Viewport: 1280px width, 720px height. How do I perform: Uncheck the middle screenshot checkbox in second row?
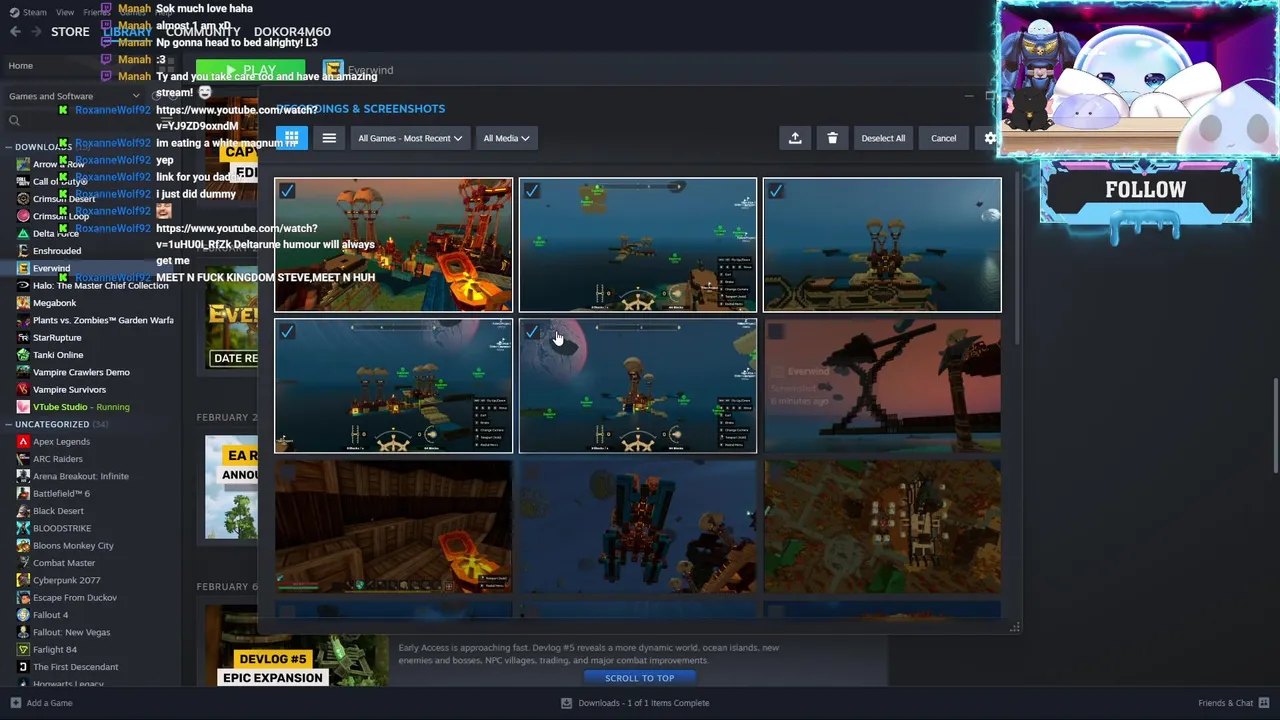[531, 331]
